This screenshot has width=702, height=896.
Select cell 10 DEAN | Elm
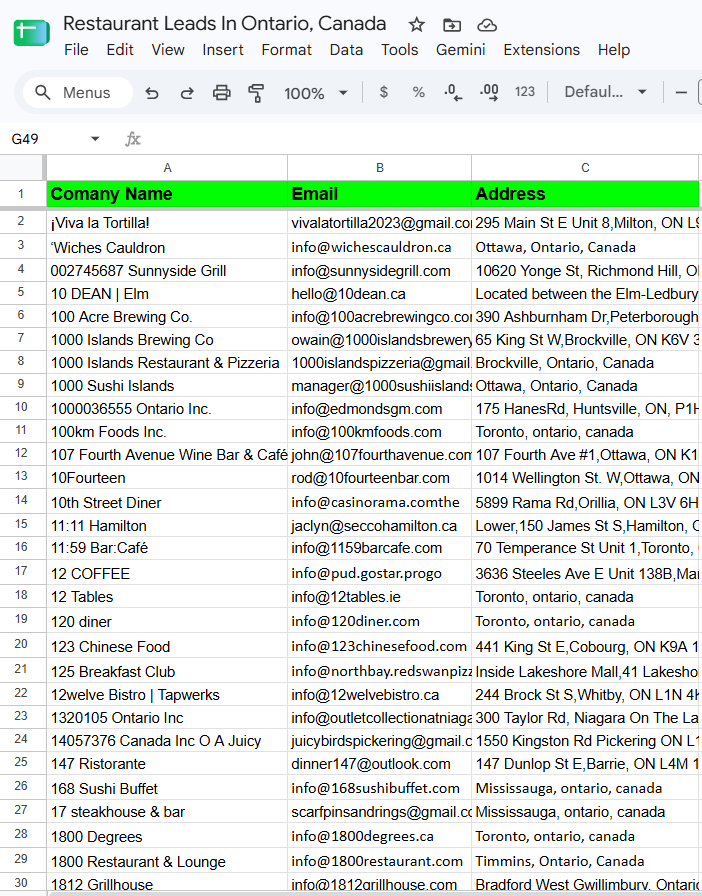coord(167,294)
